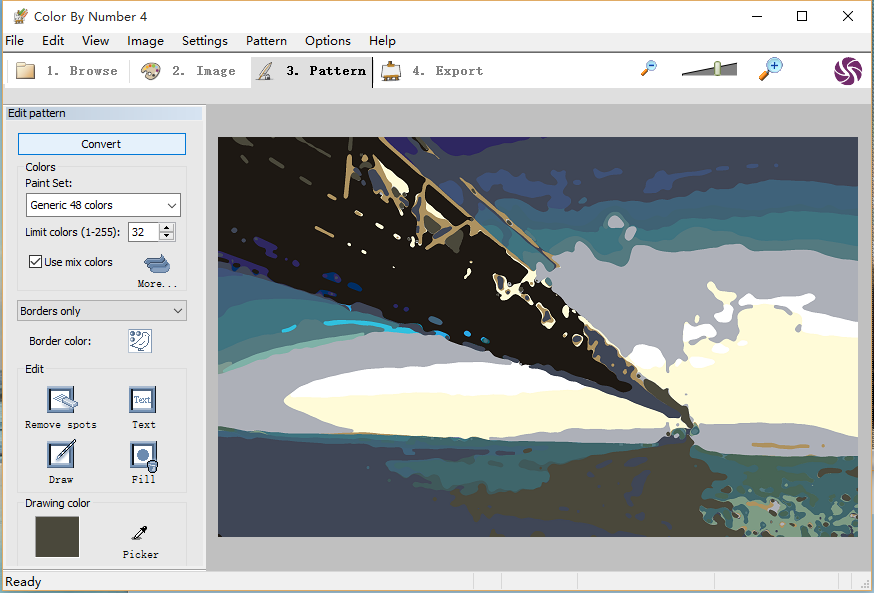Click the purple swirl logo icon

(x=847, y=71)
